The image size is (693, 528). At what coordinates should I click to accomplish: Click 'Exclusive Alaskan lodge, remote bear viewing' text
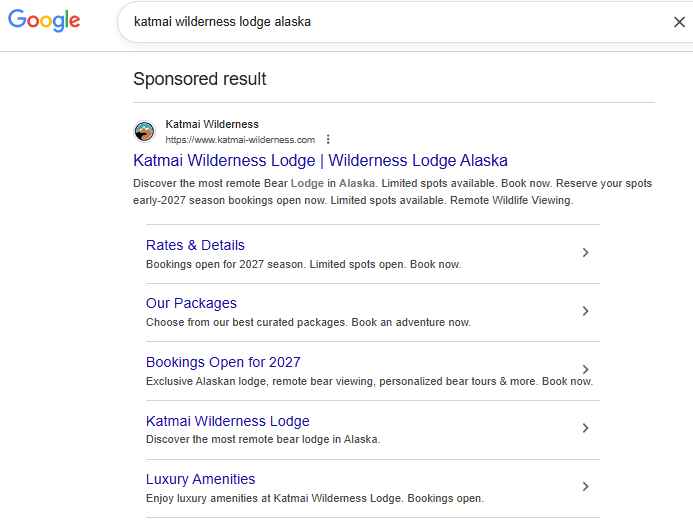click(x=369, y=381)
